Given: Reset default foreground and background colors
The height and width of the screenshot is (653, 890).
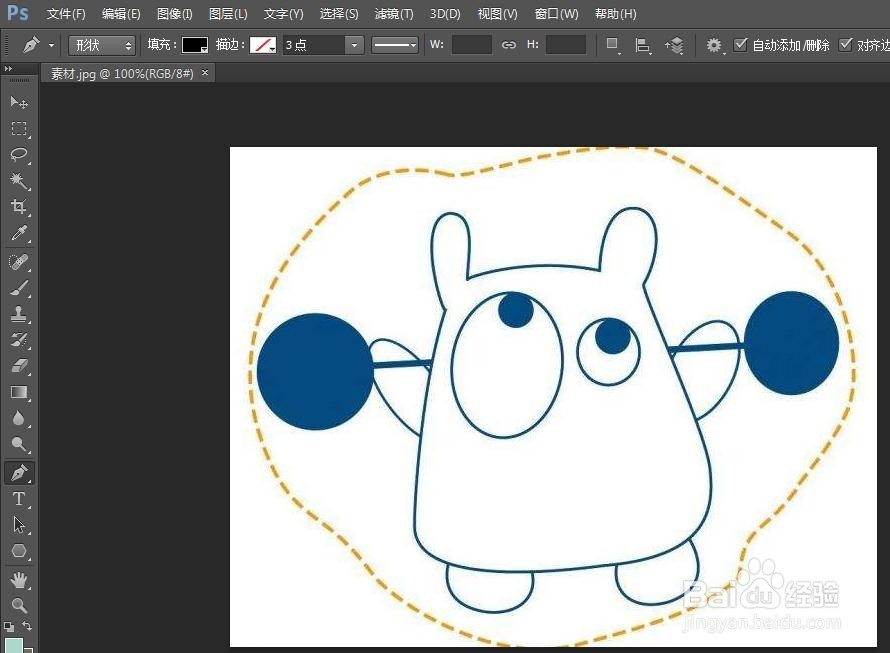Looking at the screenshot, I should click(x=9, y=627).
